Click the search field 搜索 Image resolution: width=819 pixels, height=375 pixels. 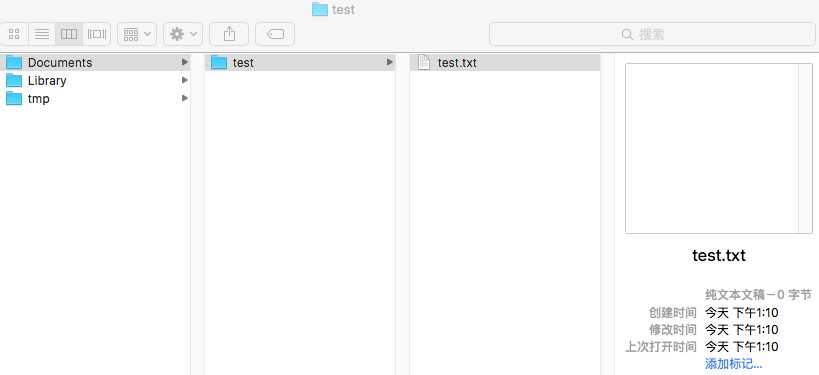pos(652,34)
